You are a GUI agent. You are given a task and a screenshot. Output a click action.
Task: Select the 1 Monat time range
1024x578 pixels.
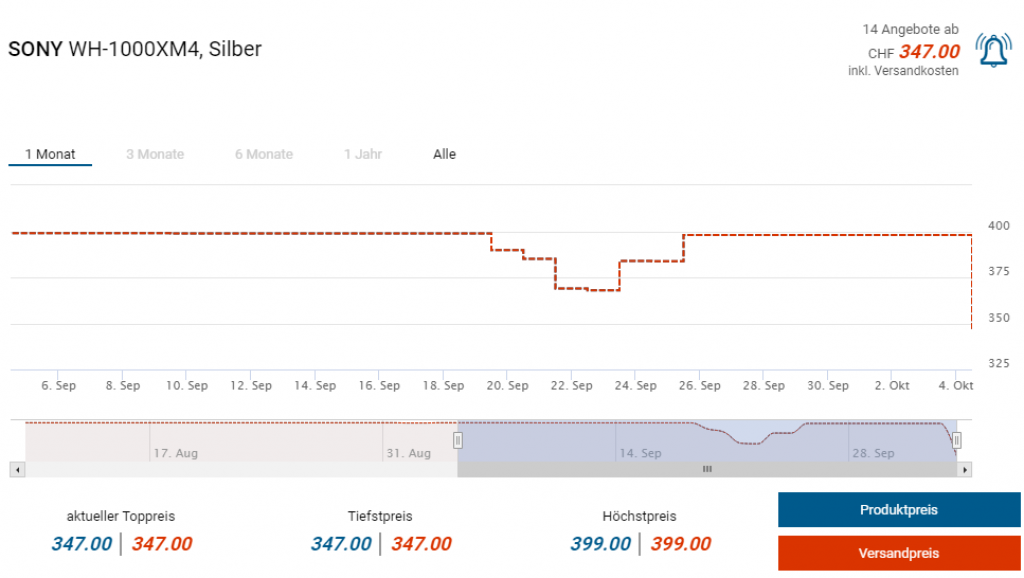[50, 154]
